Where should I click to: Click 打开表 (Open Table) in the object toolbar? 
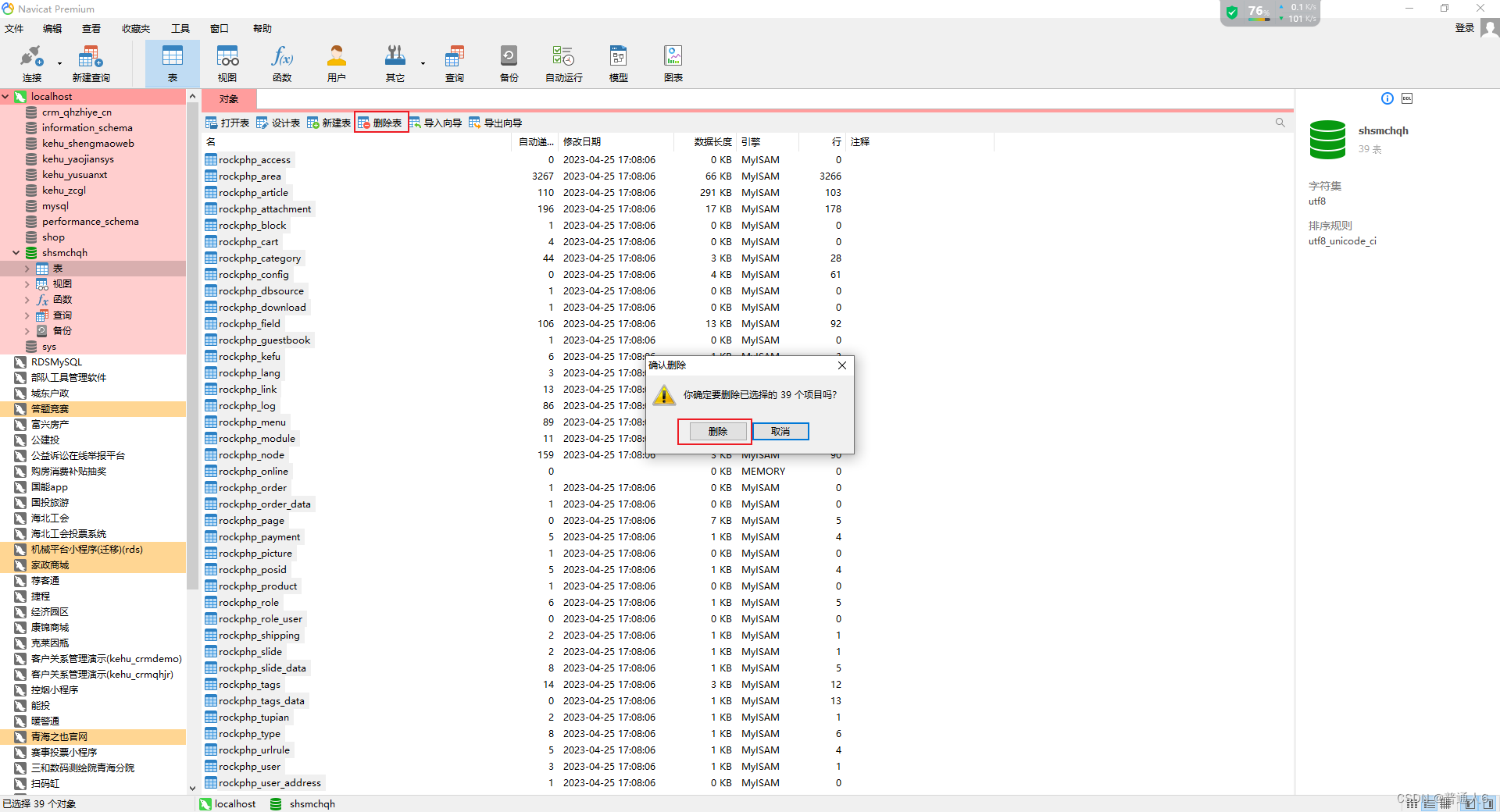pos(227,123)
